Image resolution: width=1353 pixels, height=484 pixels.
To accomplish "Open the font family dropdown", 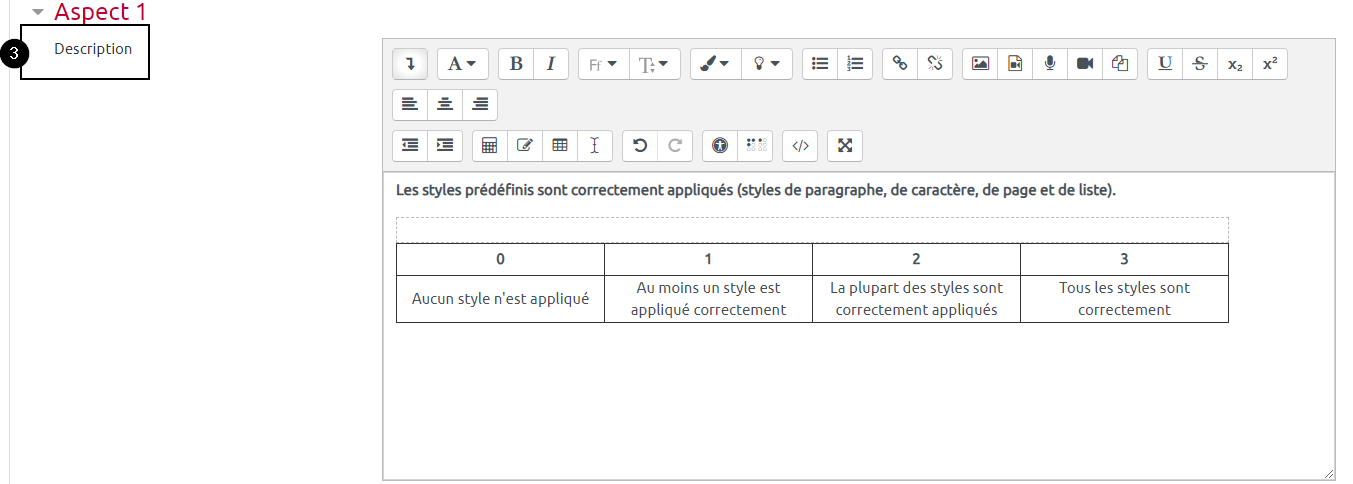I will tap(602, 64).
